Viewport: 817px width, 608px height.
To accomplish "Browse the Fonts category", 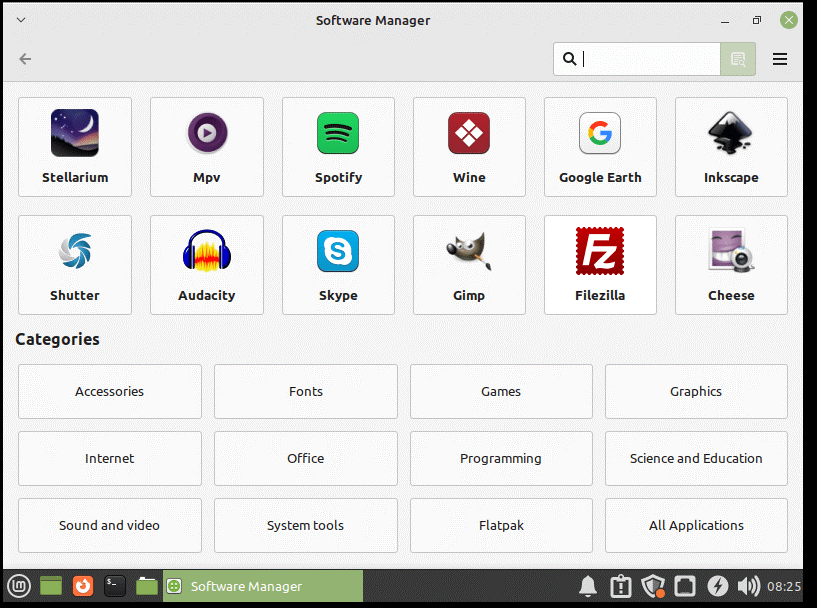I will click(306, 391).
